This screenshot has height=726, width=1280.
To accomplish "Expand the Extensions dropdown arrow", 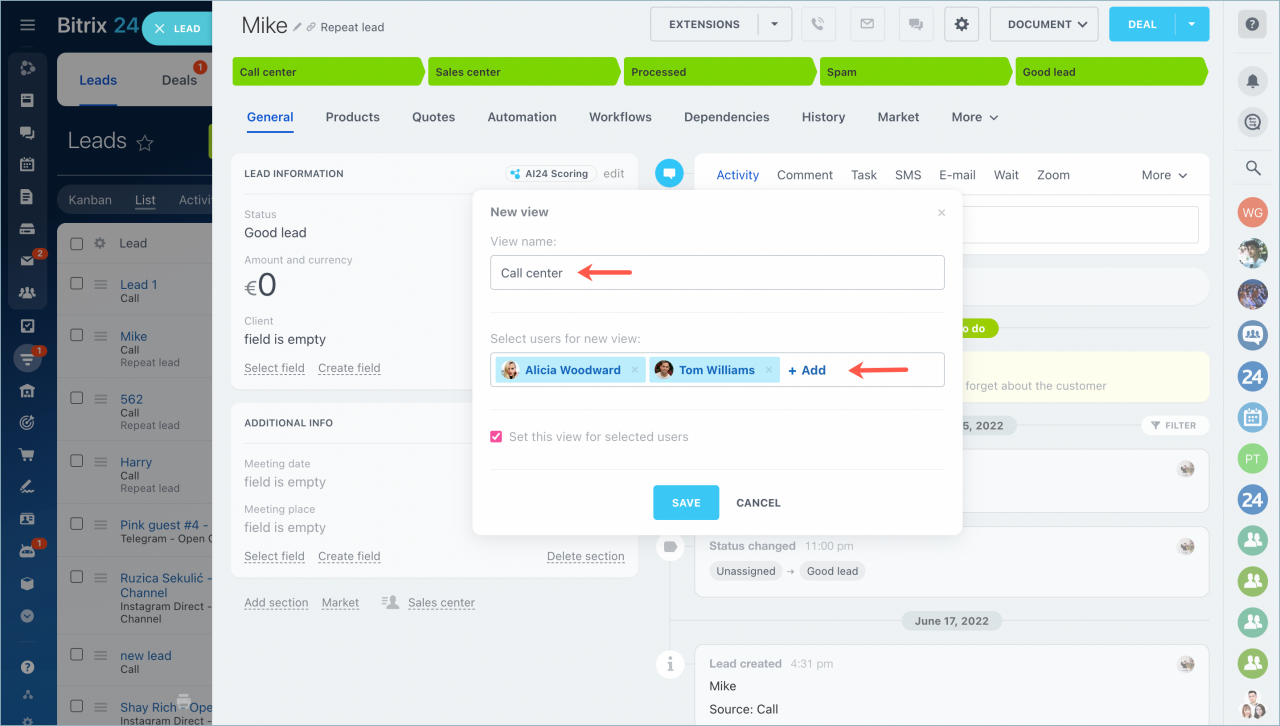I will [x=774, y=24].
